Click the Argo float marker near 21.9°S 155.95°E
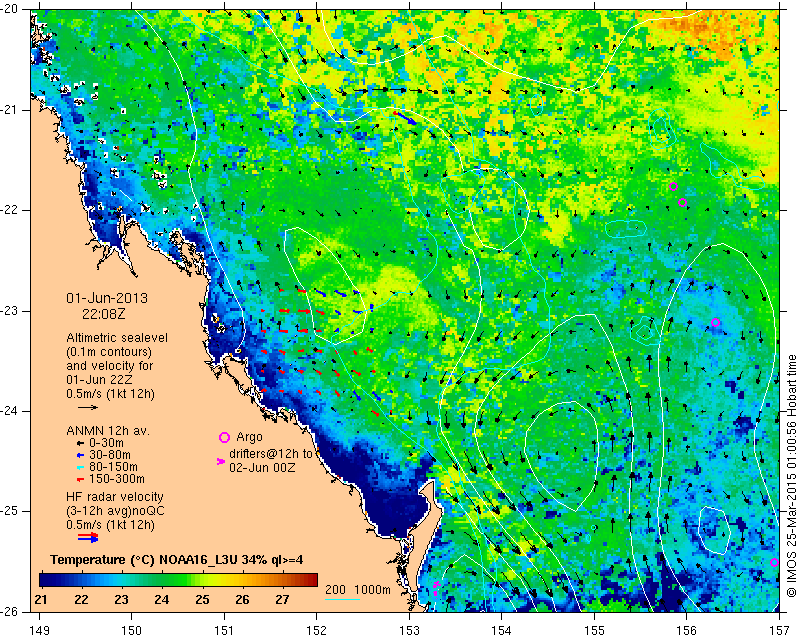The width and height of the screenshot is (800, 640). coord(682,202)
